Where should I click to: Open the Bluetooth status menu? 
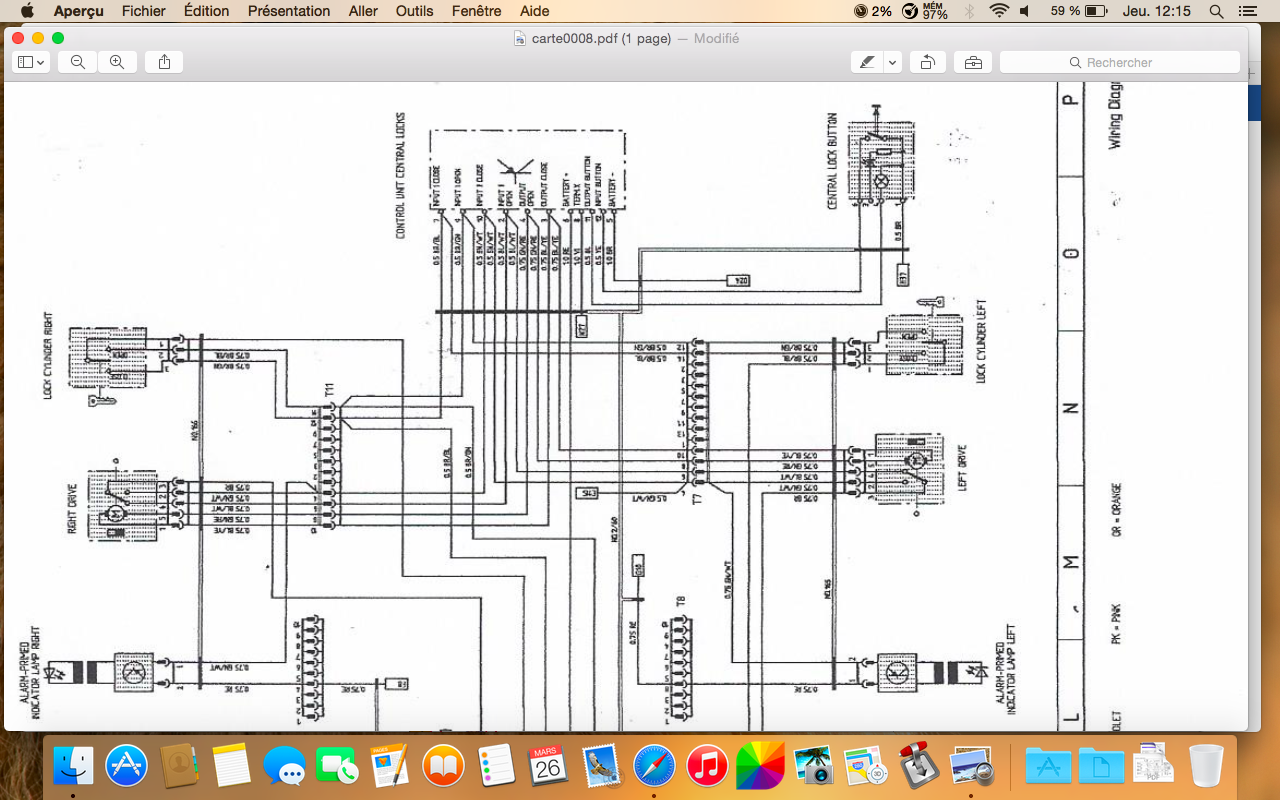(x=969, y=11)
